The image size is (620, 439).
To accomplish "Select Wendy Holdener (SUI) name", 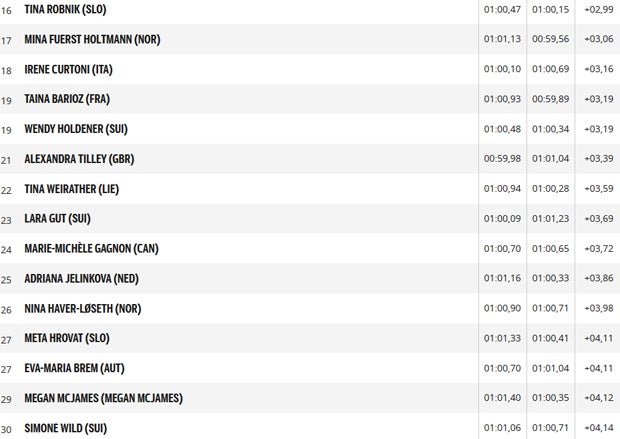I will [x=76, y=129].
